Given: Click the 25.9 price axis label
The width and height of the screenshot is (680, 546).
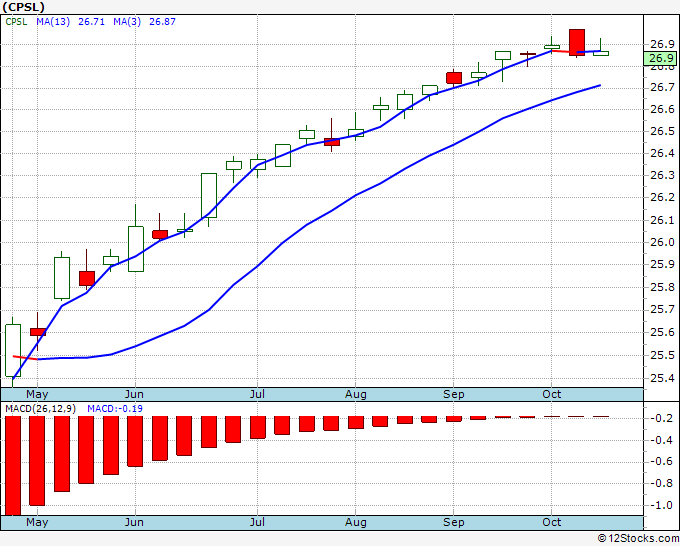Looking at the screenshot, I should (x=662, y=264).
